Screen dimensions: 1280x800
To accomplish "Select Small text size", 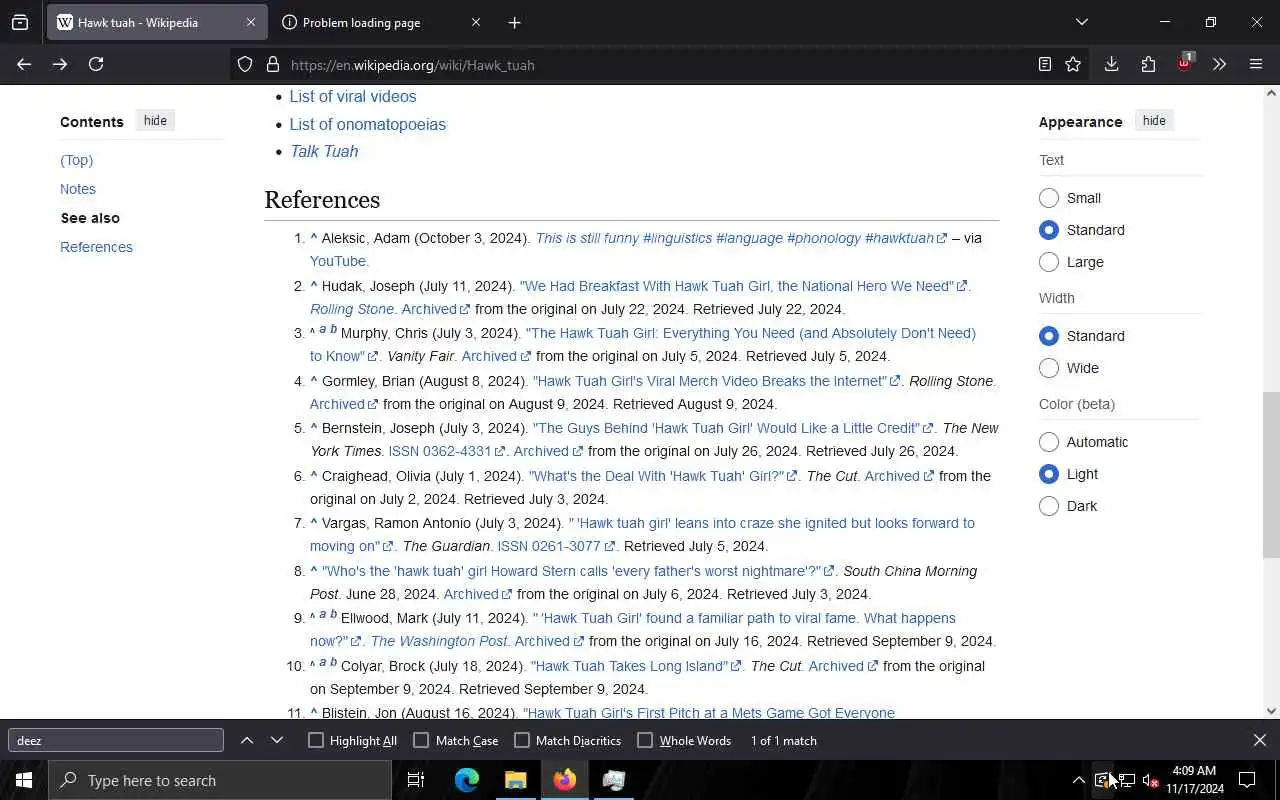I will (1048, 198).
